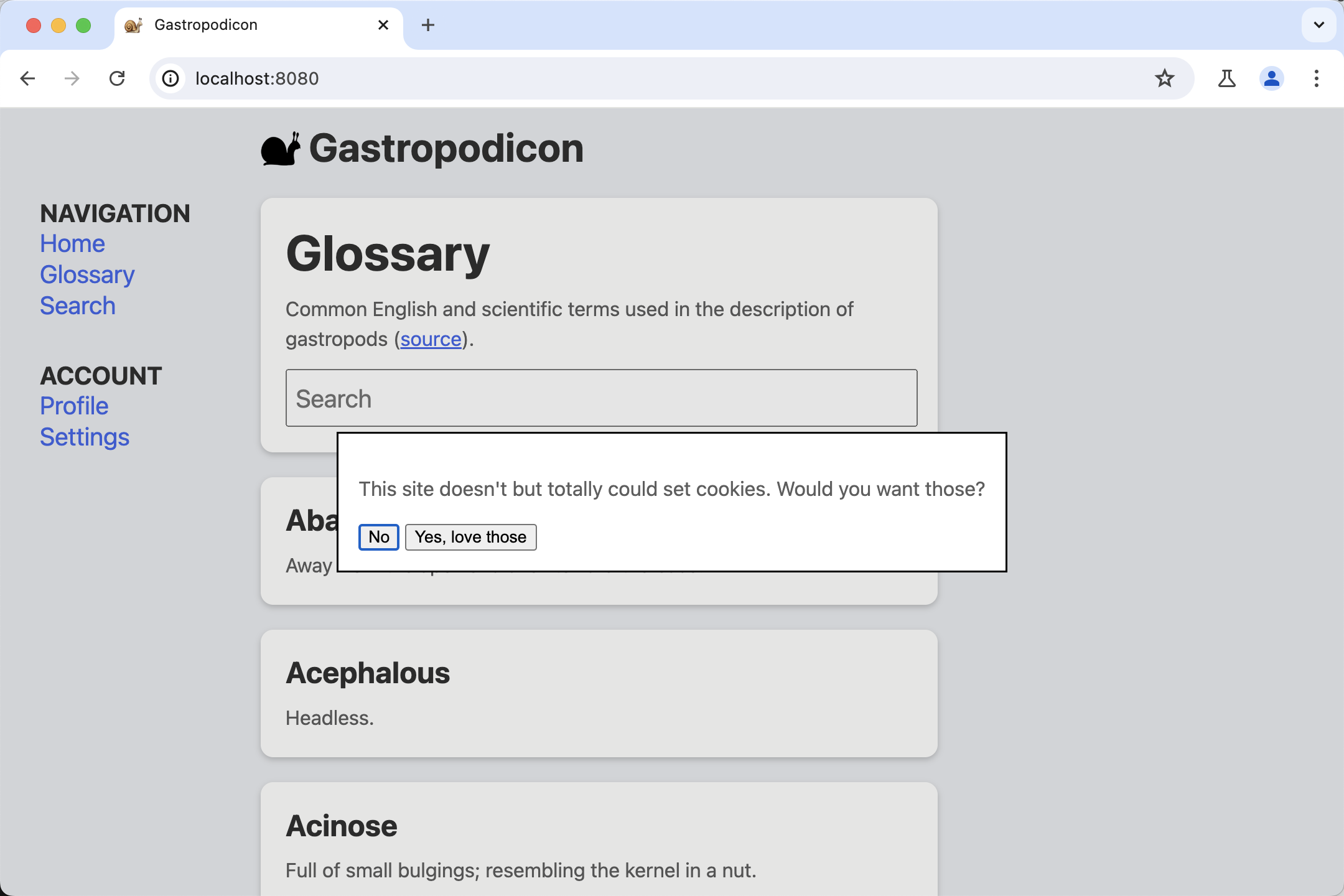Select 'Yes, love those' for cookies

470,537
